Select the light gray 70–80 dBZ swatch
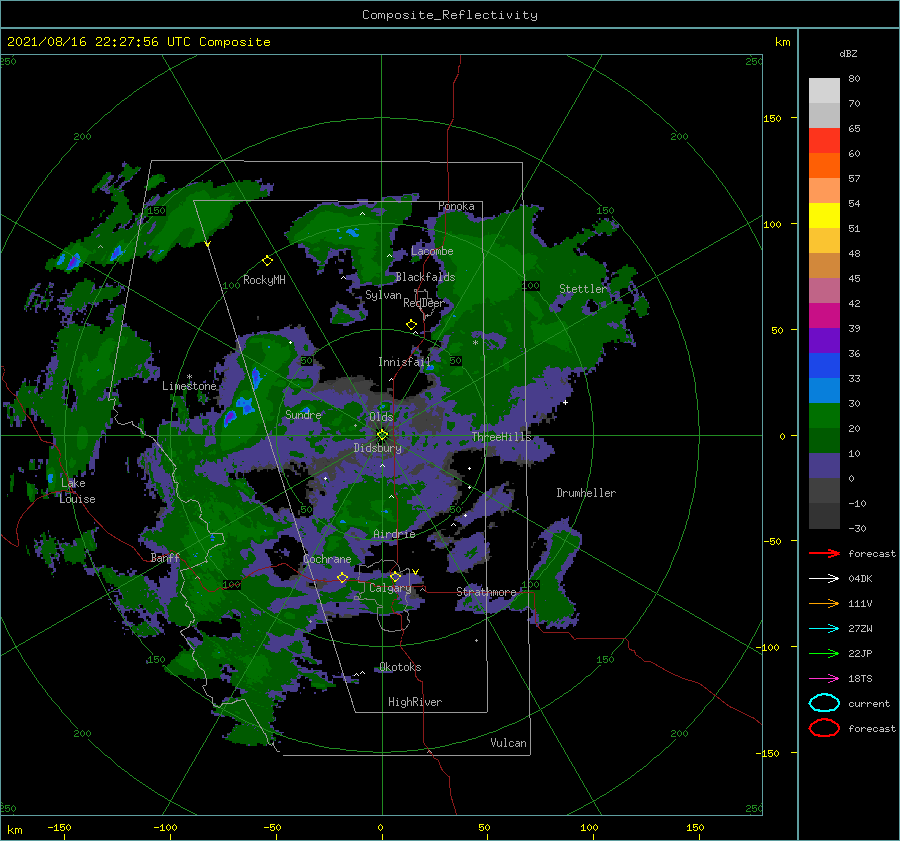Screen dimensions: 900x841 click(x=824, y=91)
